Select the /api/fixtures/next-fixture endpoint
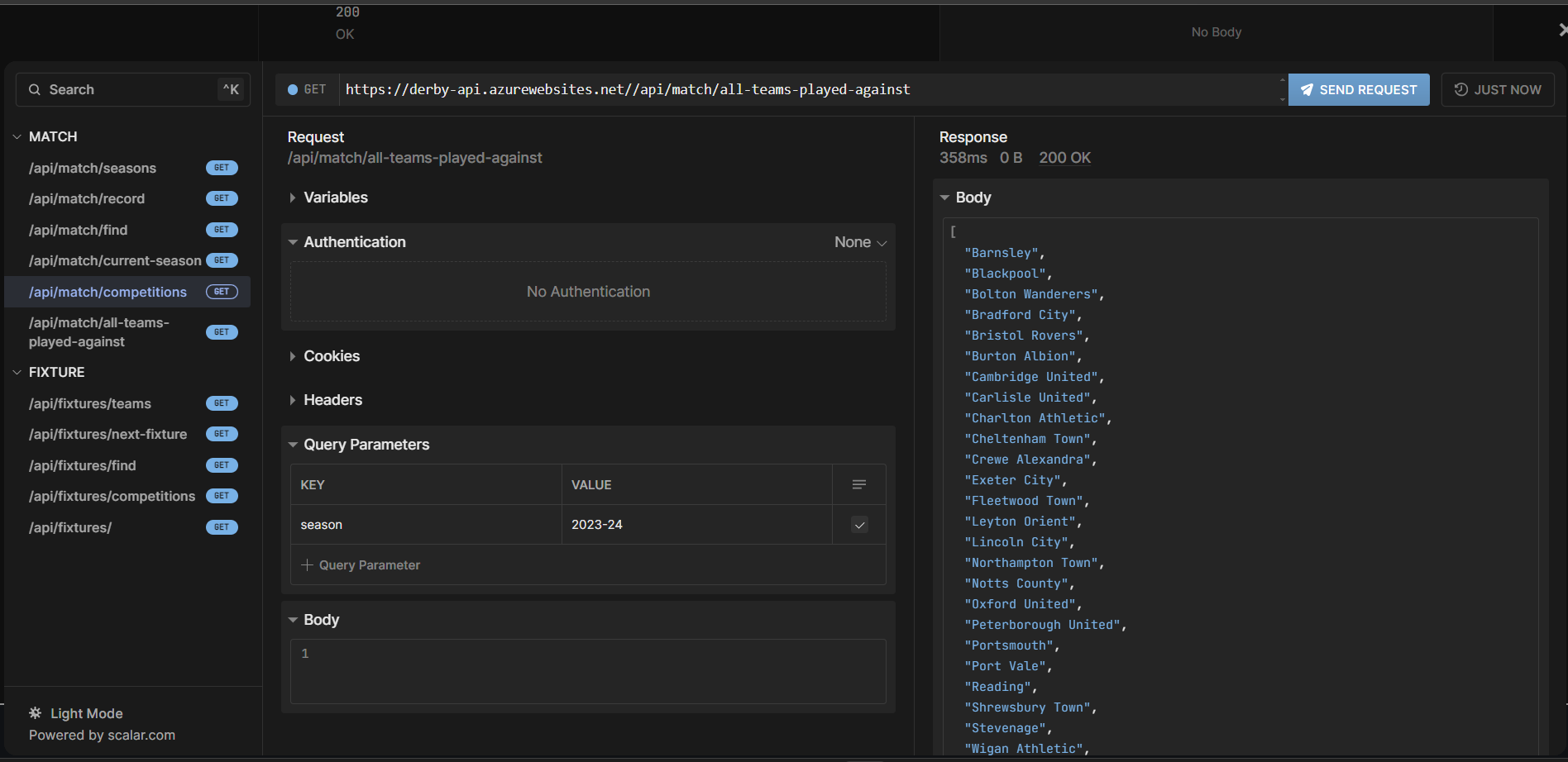 [108, 433]
